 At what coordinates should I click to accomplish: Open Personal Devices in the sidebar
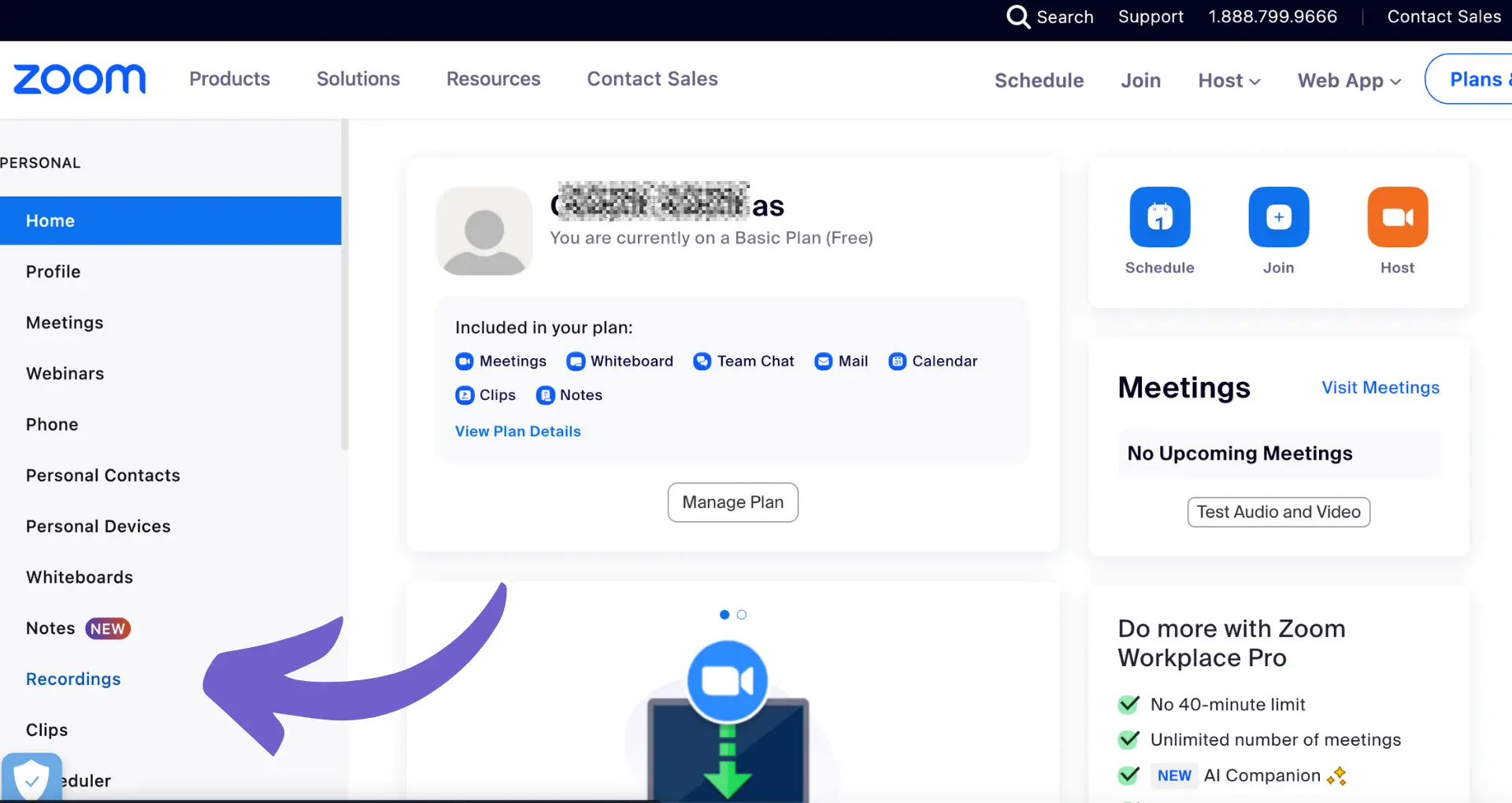(98, 526)
